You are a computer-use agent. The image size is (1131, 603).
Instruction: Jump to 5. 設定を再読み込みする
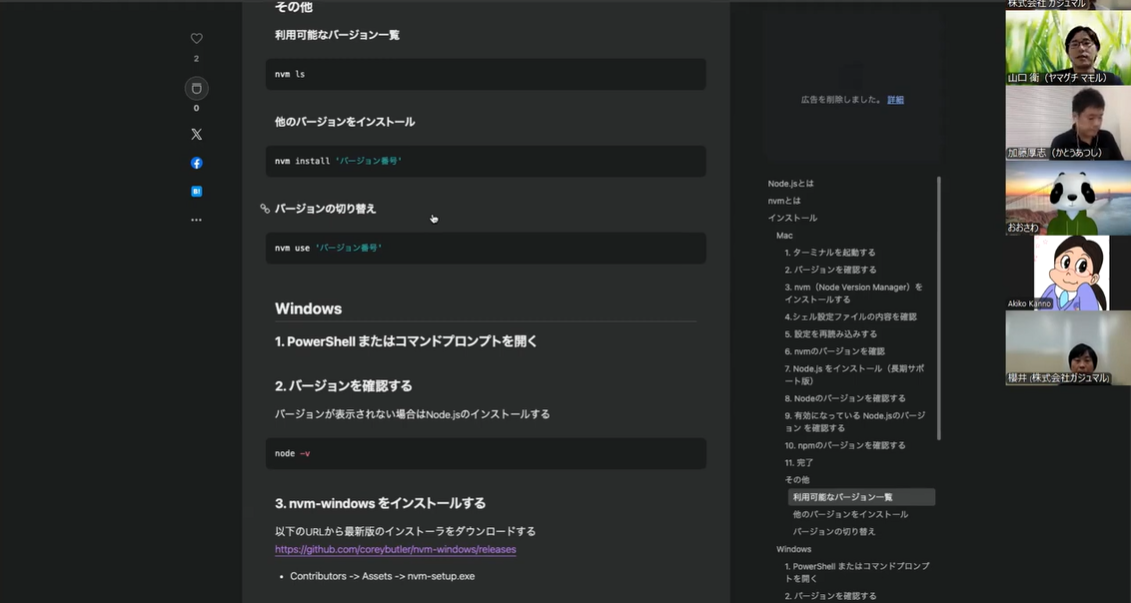tap(830, 334)
